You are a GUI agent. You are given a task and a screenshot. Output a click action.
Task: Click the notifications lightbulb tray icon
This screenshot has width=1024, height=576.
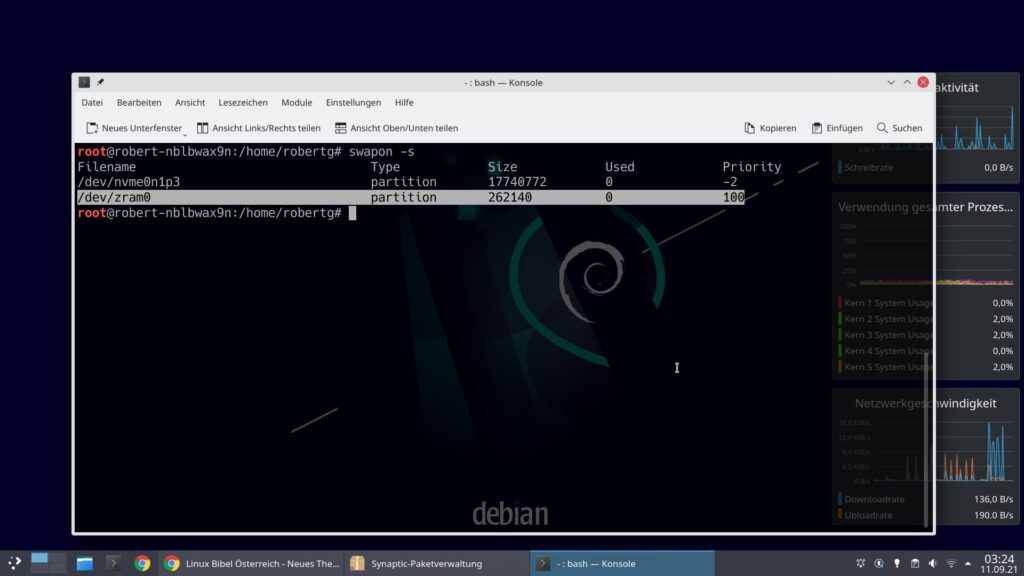coord(897,563)
